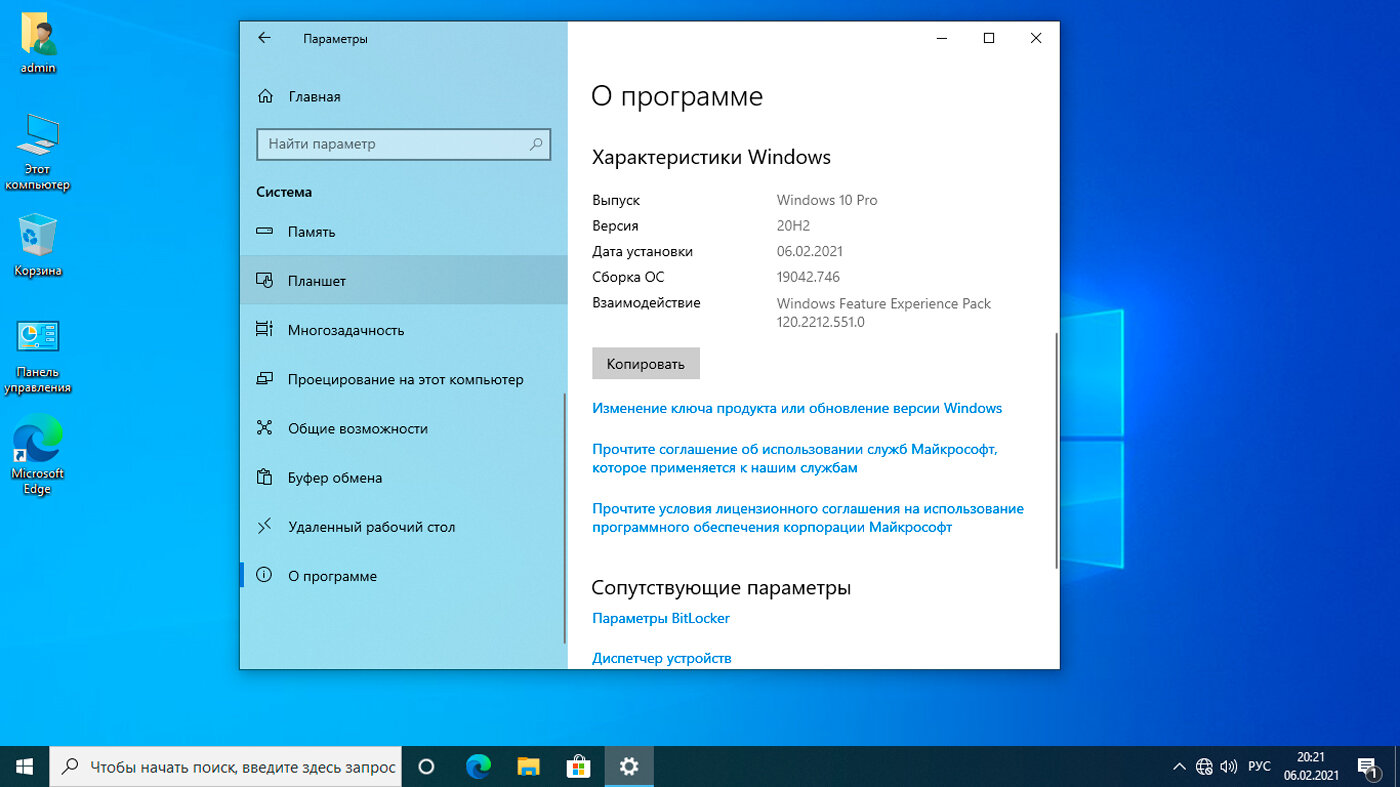The height and width of the screenshot is (787, 1400).
Task: Click the Найти параметр search field
Action: click(404, 144)
